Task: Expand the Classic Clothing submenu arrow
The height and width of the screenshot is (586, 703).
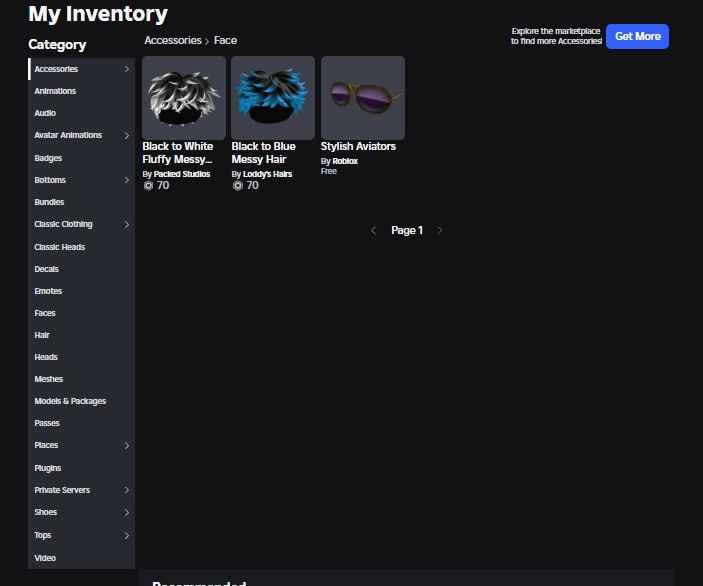Action: pos(127,225)
